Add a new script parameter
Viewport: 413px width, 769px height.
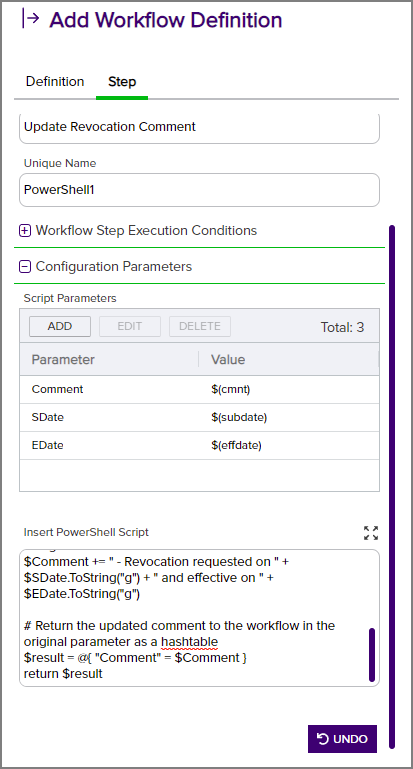tap(60, 327)
